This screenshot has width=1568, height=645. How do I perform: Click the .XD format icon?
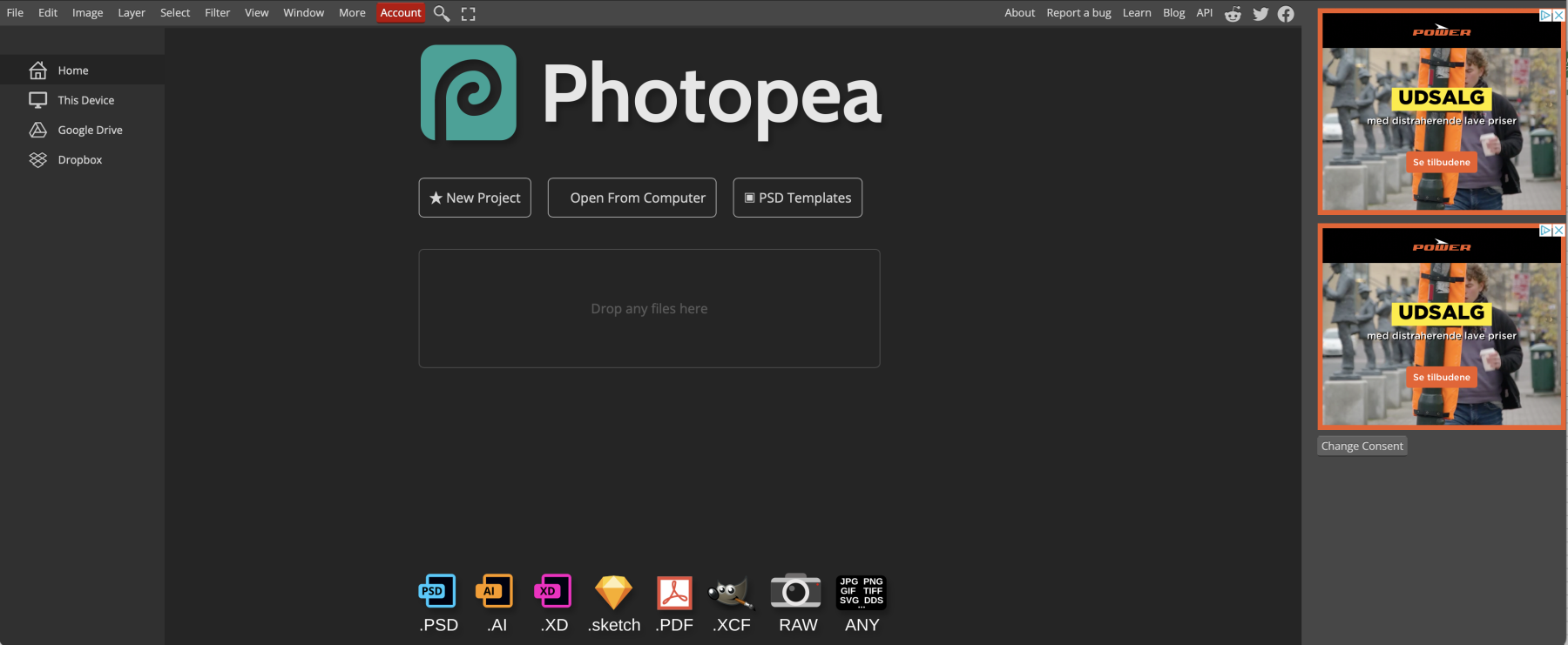pyautogui.click(x=553, y=592)
